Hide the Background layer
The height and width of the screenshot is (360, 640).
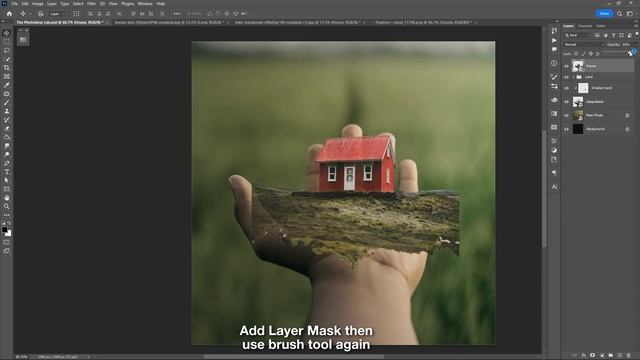566,129
